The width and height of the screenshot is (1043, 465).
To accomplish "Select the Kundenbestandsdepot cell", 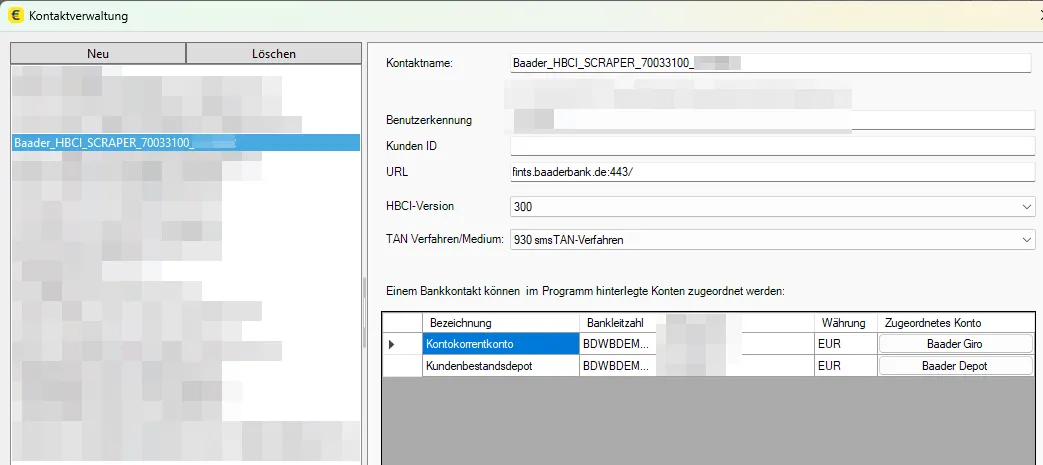I will pyautogui.click(x=500, y=366).
